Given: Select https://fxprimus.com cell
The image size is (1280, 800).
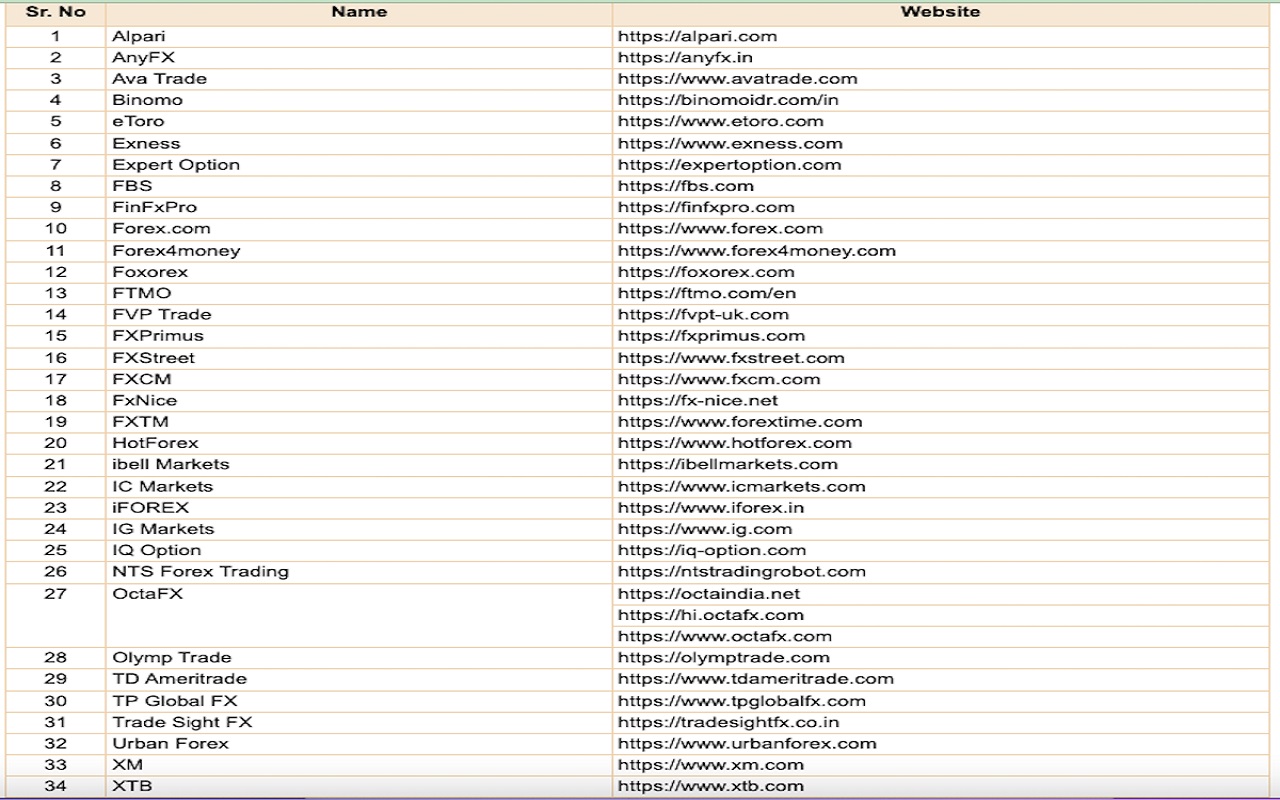Looking at the screenshot, I should (x=940, y=336).
